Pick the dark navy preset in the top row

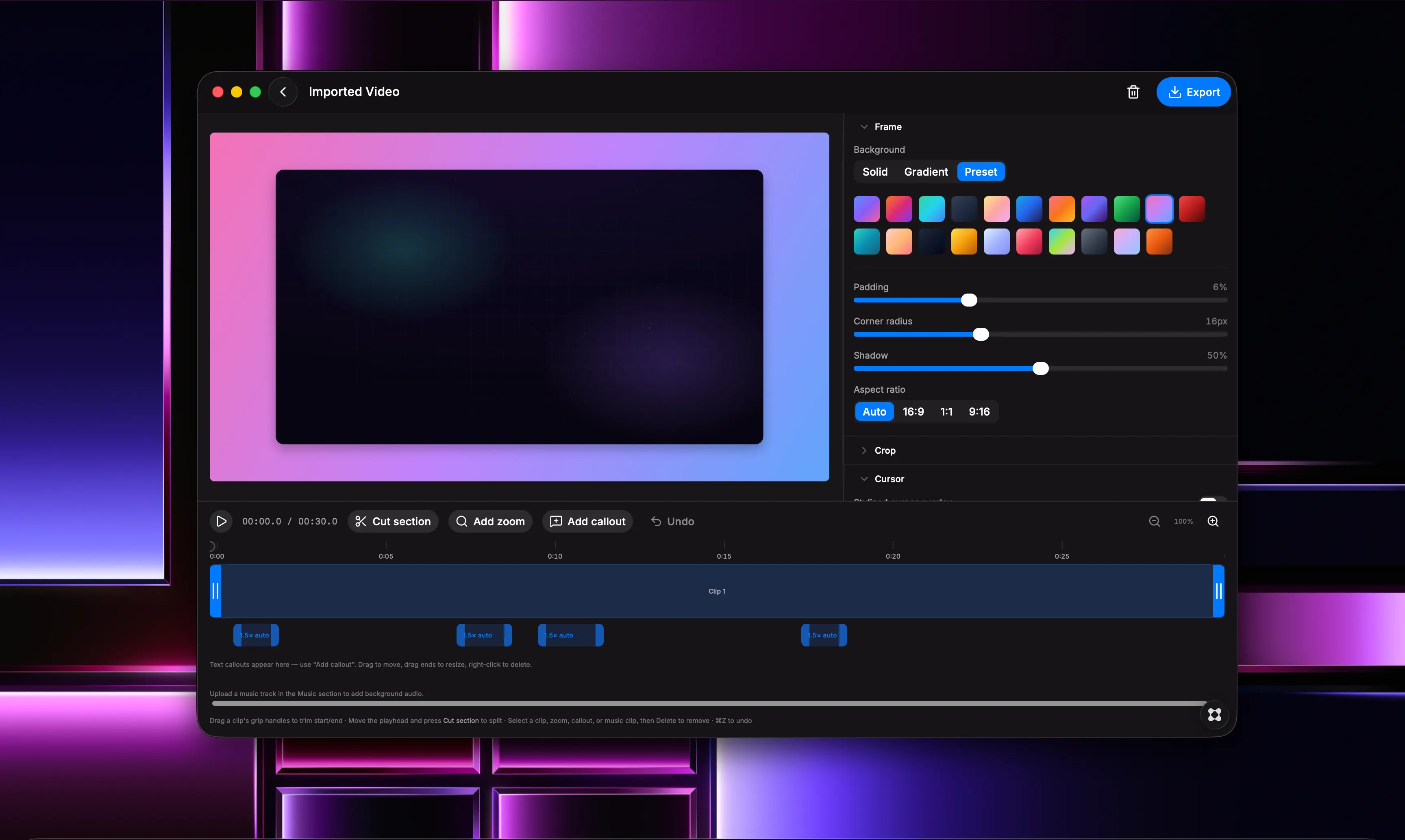tap(964, 209)
